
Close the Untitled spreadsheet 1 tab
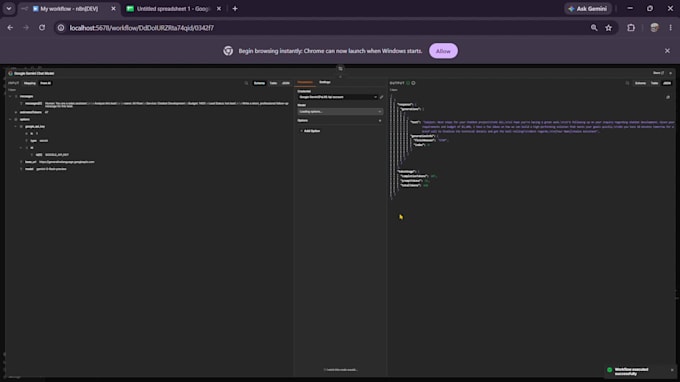click(219, 9)
